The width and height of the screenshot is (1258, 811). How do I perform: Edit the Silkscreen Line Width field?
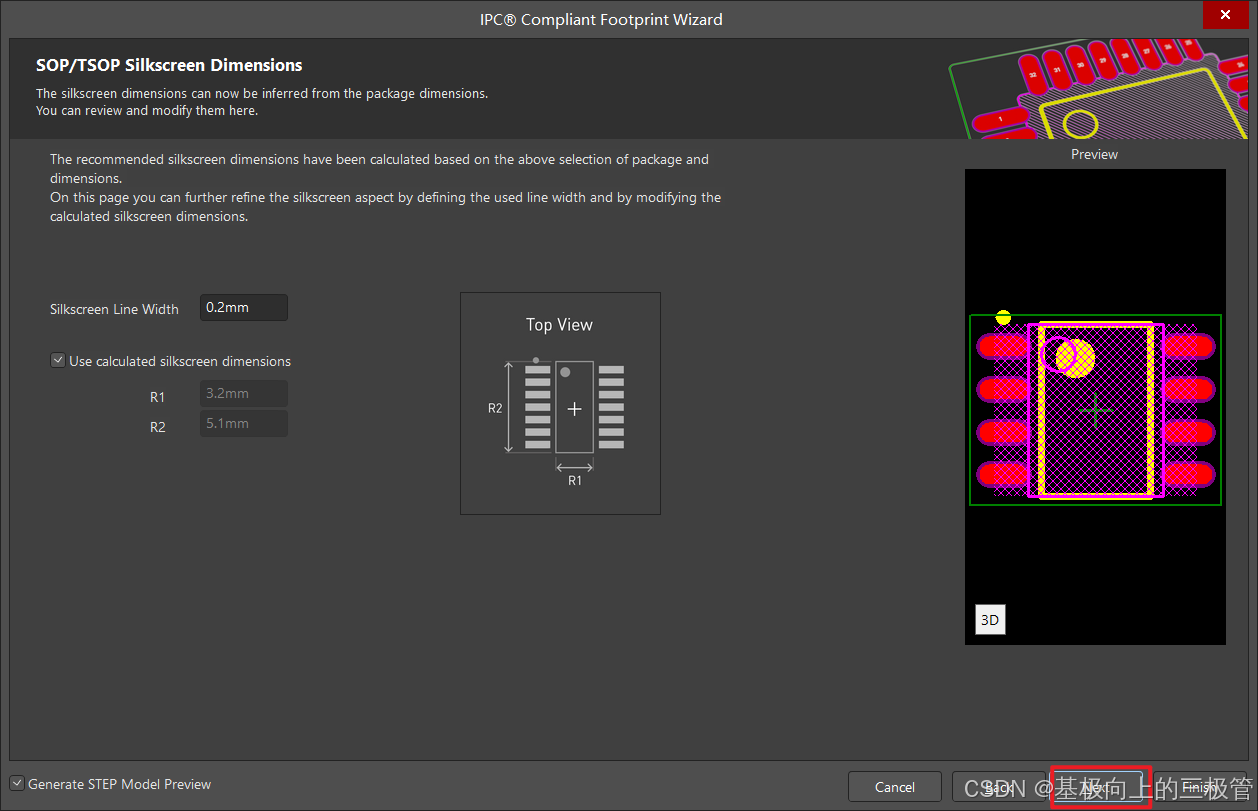click(244, 307)
